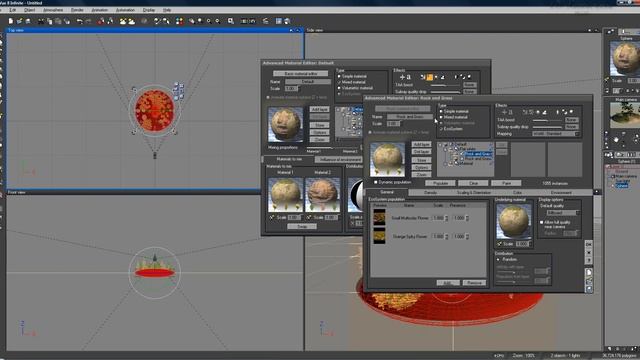Click Add button under EcoSystem population
This screenshot has height=360, width=640.
(448, 282)
